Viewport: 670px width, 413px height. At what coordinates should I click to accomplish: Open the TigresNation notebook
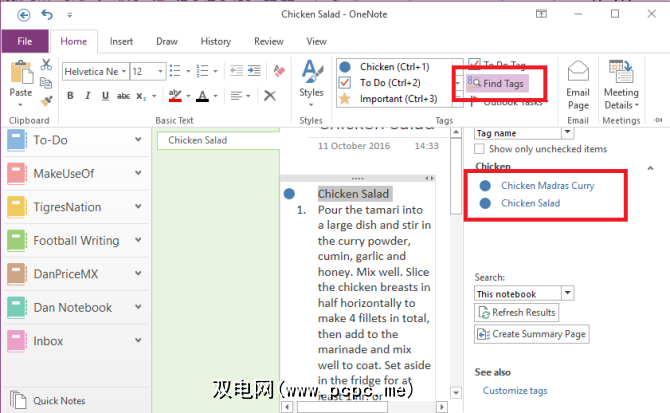76,207
